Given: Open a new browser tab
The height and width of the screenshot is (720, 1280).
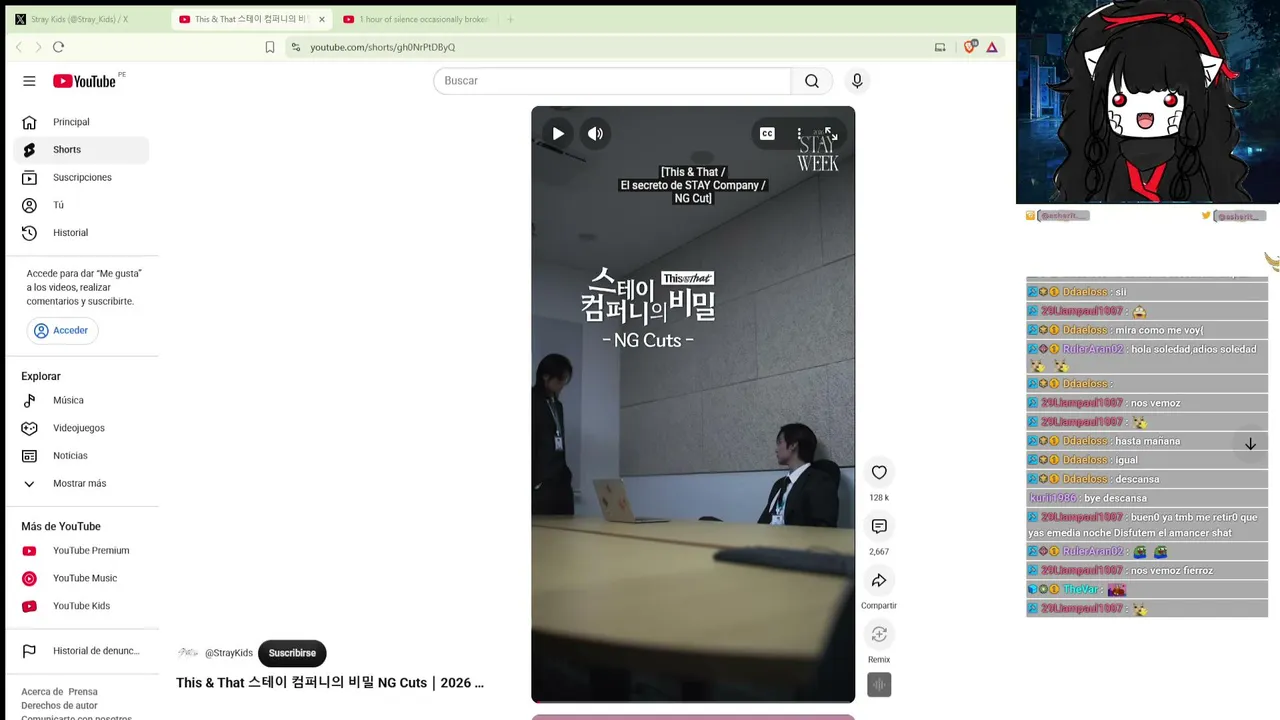Looking at the screenshot, I should [x=510, y=19].
